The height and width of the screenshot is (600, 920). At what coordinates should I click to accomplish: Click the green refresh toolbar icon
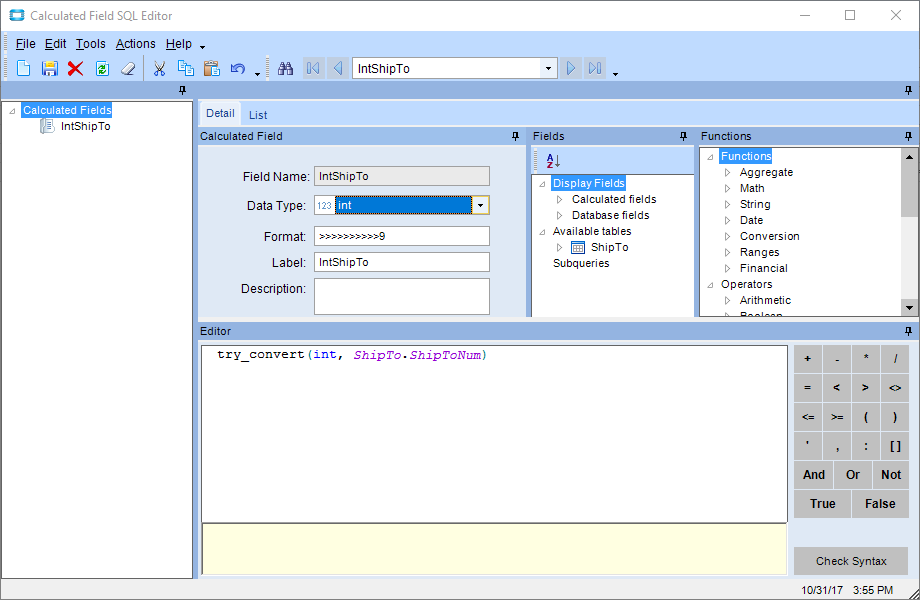coord(102,69)
